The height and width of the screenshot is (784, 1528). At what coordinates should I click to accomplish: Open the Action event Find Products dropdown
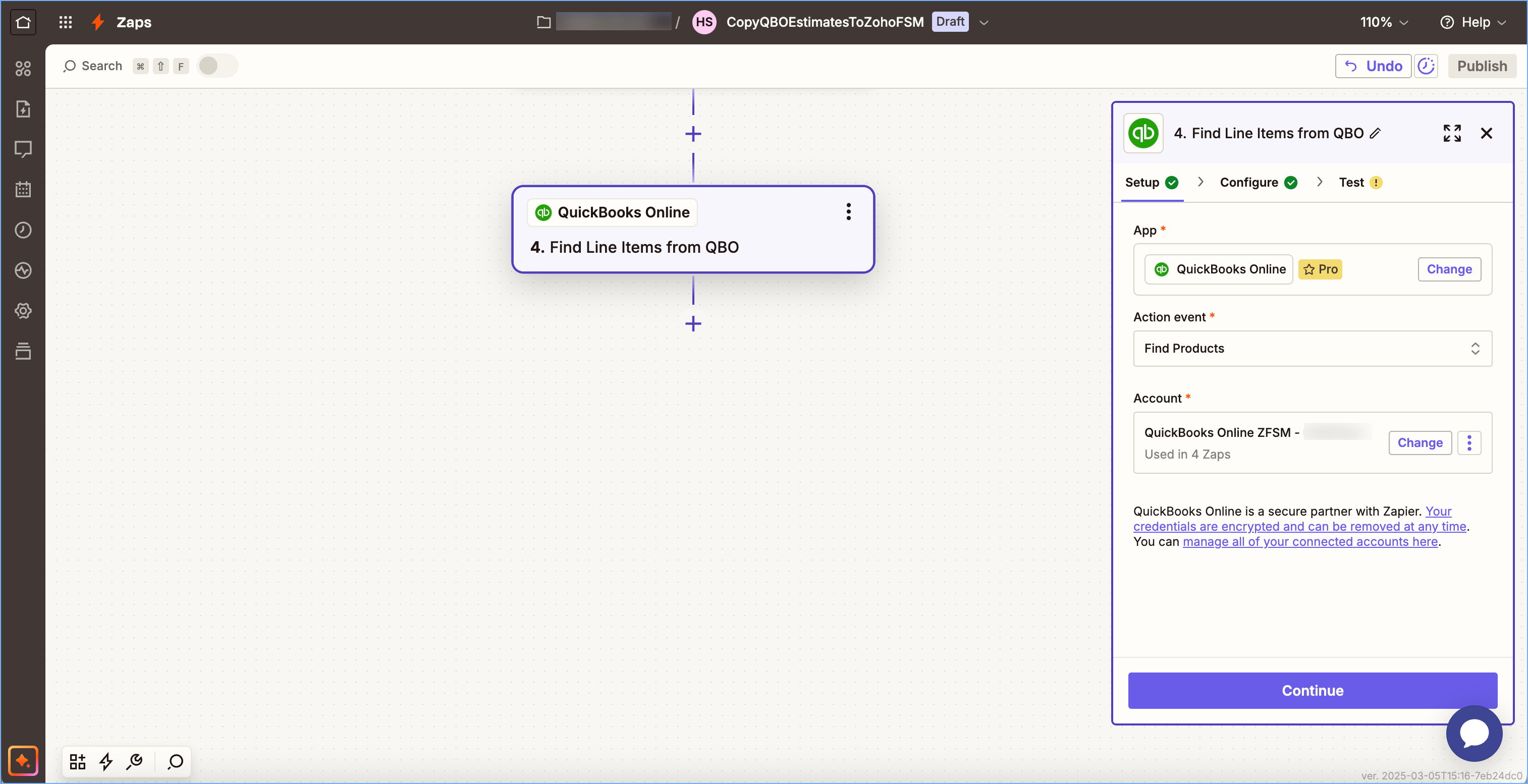(1312, 349)
